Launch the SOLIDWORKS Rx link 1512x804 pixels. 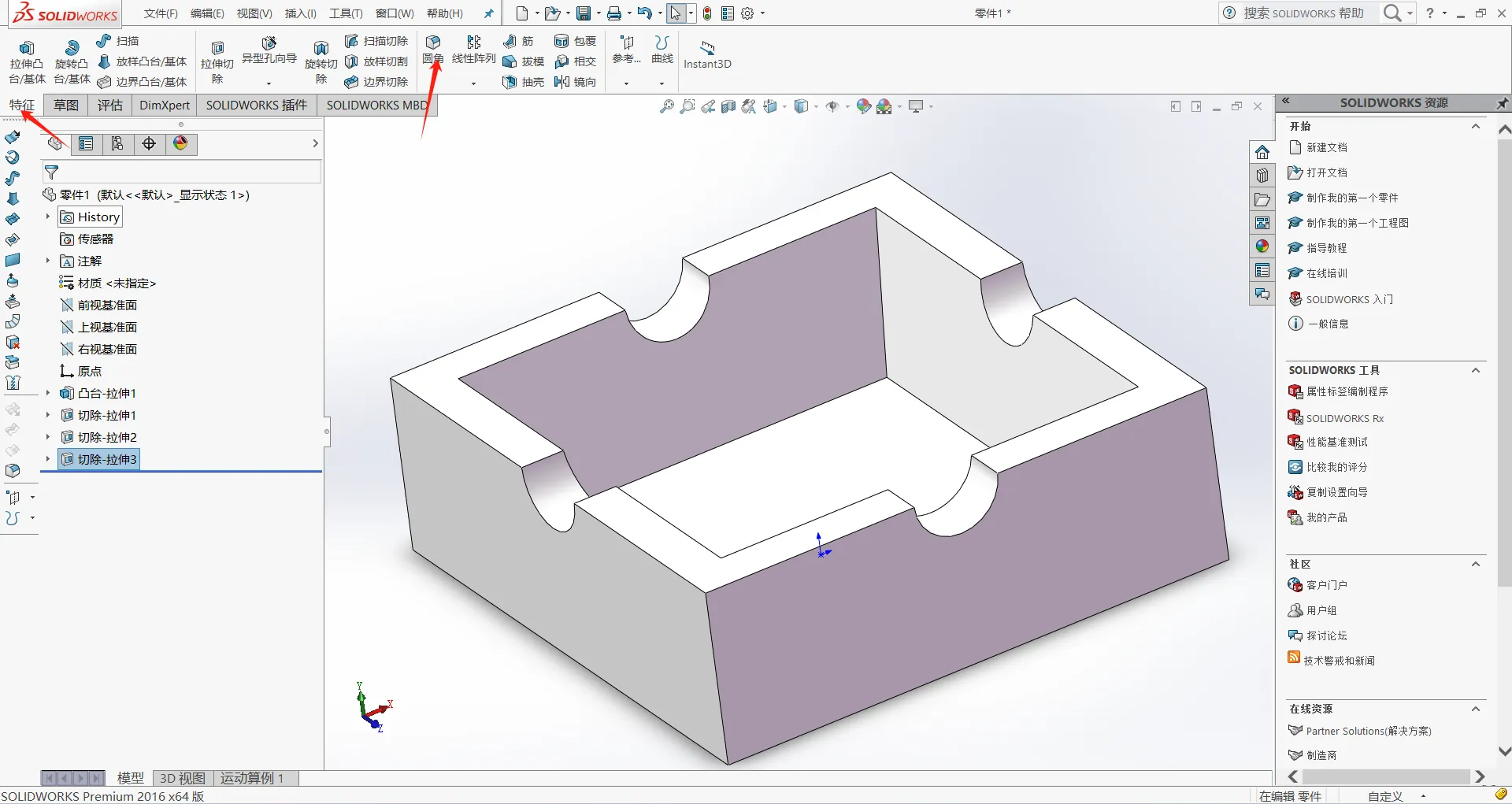1345,418
